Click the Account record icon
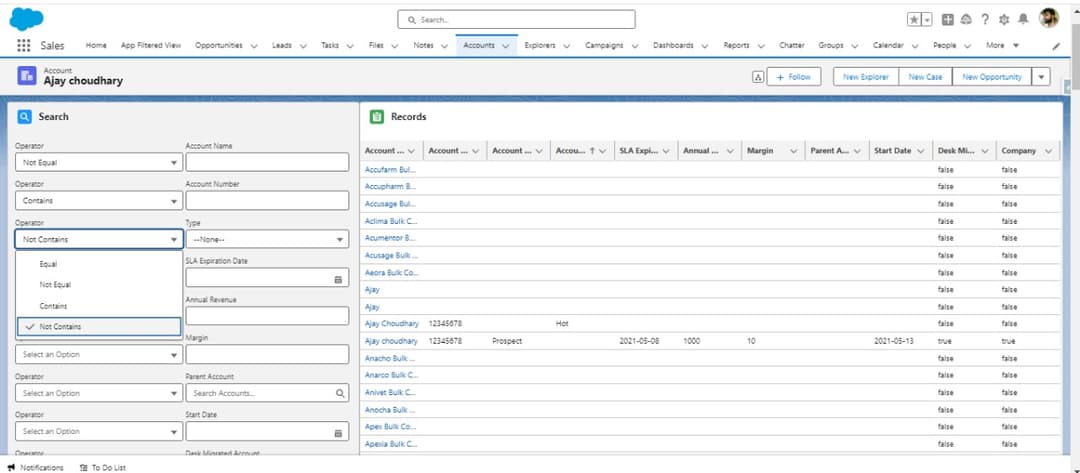 (27, 76)
